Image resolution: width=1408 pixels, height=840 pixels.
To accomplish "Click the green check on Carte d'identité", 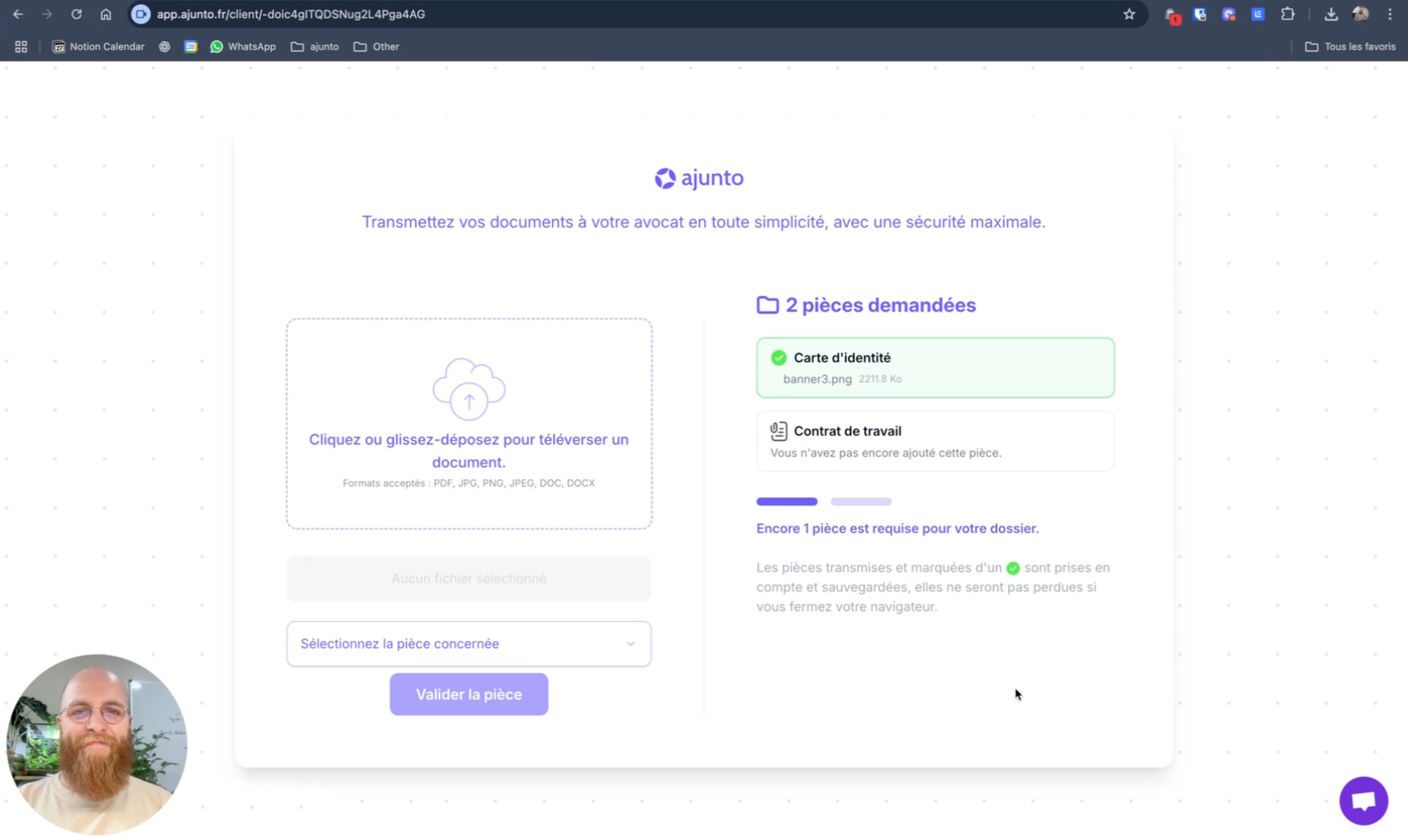I will (x=779, y=357).
